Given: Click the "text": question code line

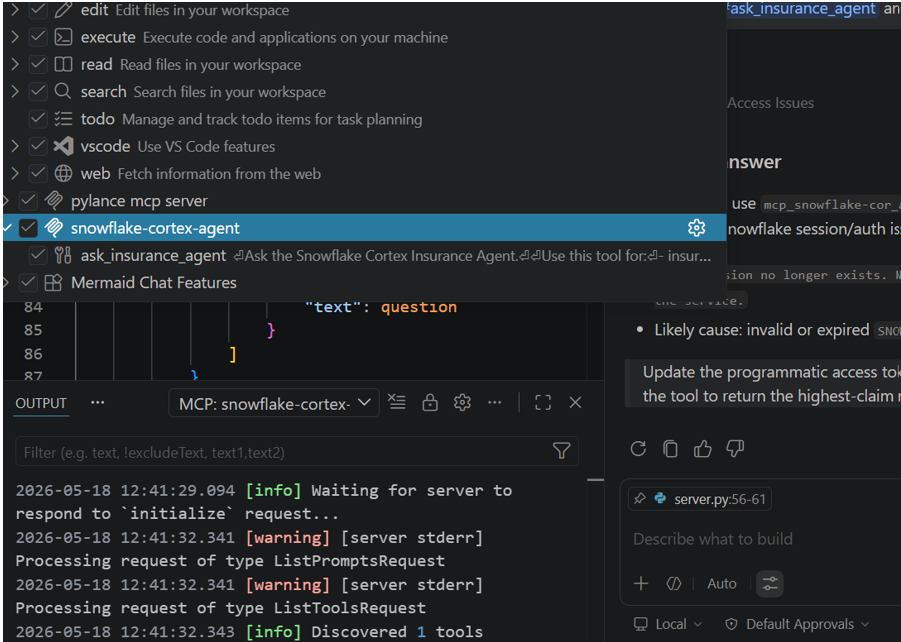Looking at the screenshot, I should [x=380, y=307].
